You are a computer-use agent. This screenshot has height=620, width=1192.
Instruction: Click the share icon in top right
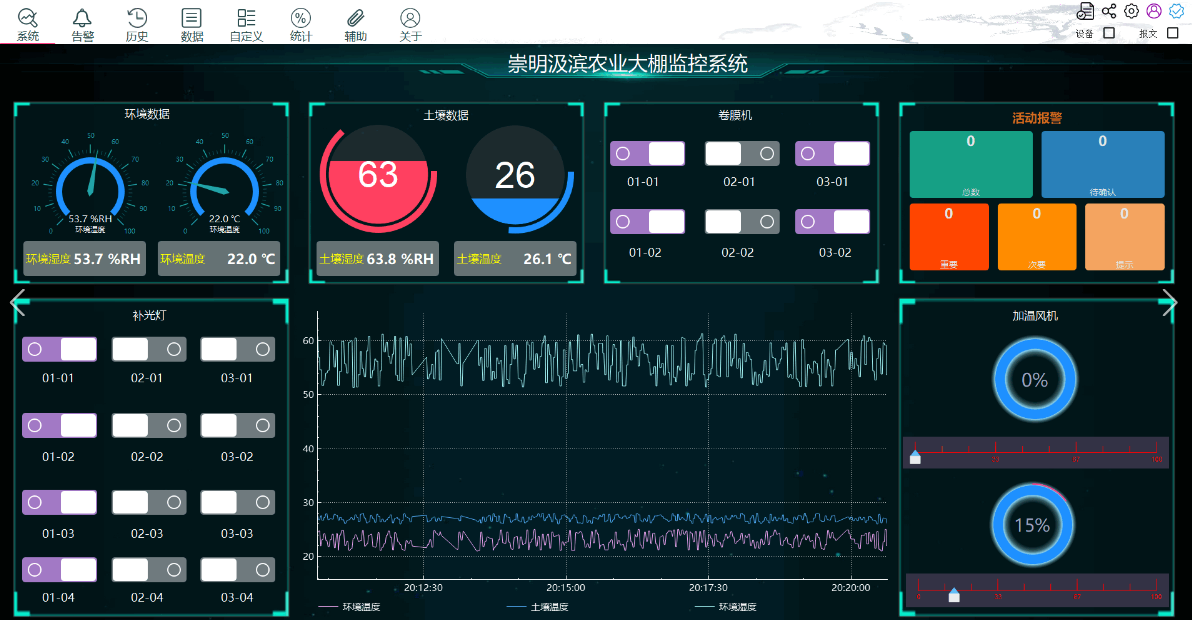point(1109,11)
